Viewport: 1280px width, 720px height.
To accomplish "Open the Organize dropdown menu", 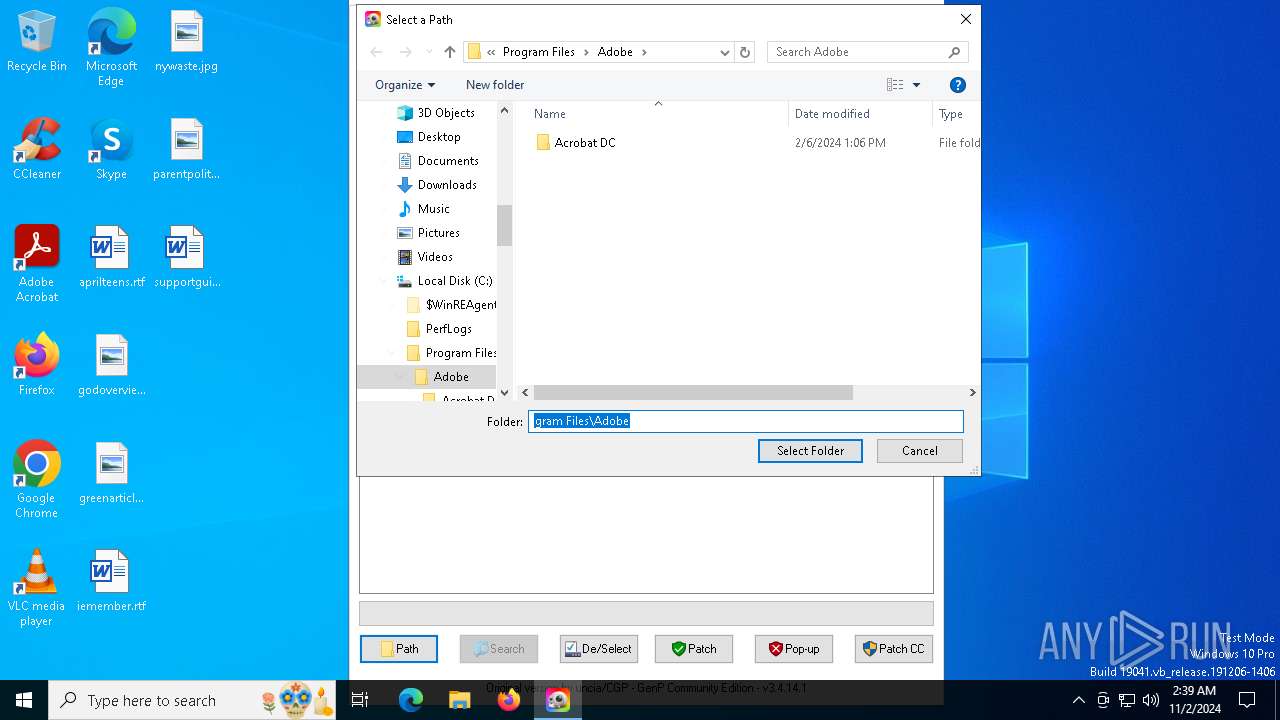I will click(x=405, y=85).
